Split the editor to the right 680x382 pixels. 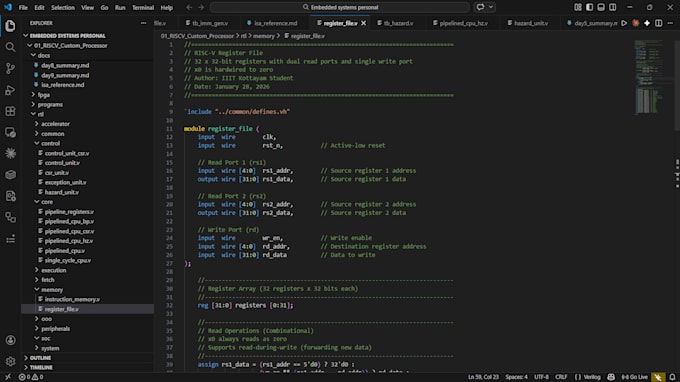pos(658,23)
